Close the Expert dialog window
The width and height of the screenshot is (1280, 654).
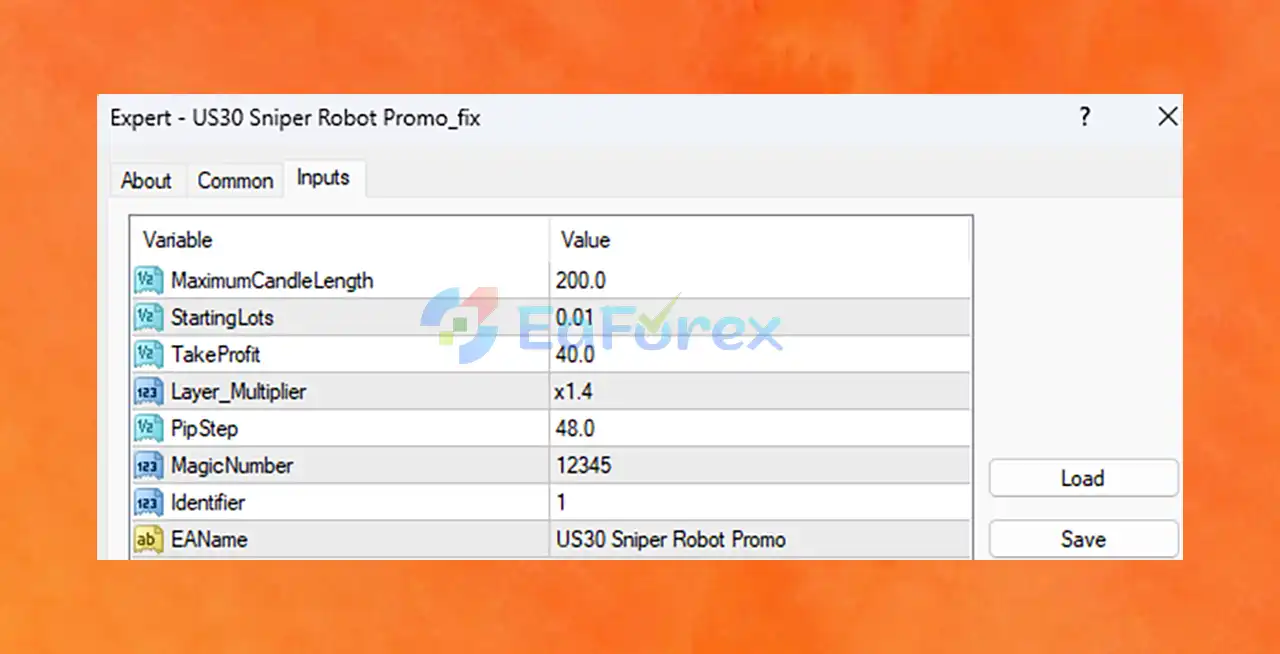click(1167, 117)
